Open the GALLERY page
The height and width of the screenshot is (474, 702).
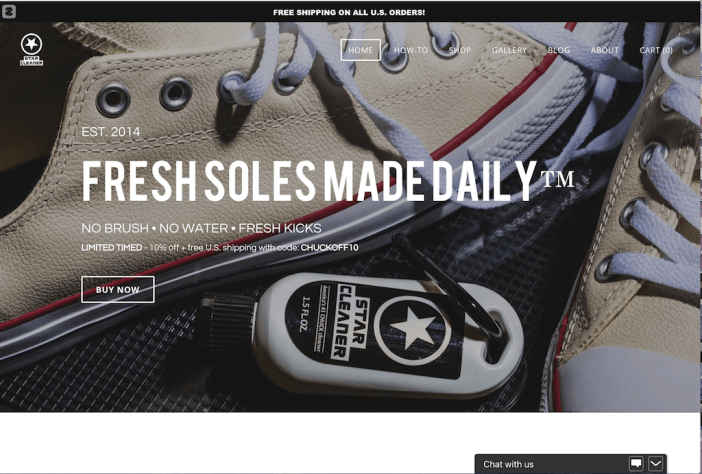coord(509,50)
